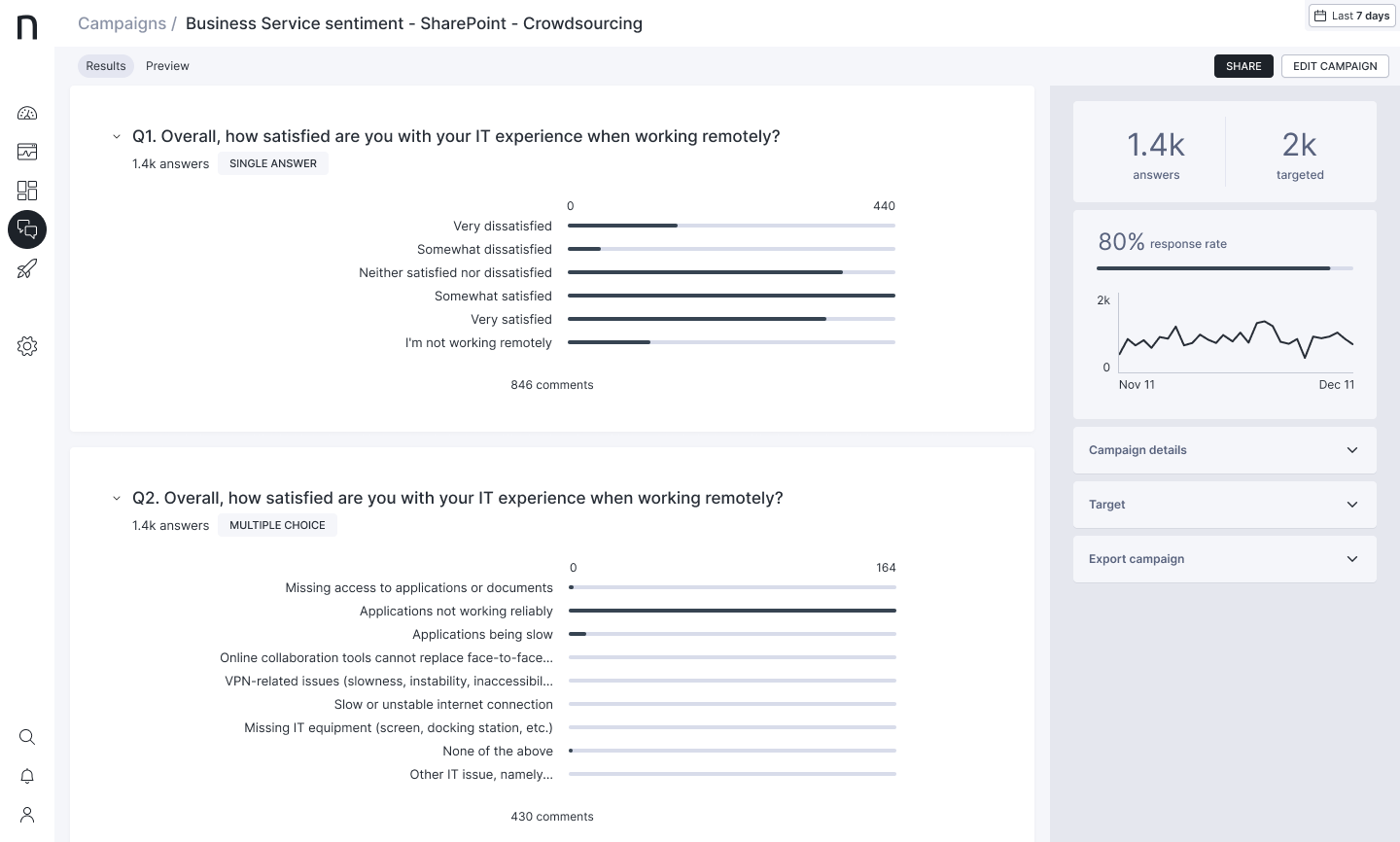Open the grid dashboards icon in sidebar
Image resolution: width=1400 pixels, height=842 pixels.
[27, 191]
